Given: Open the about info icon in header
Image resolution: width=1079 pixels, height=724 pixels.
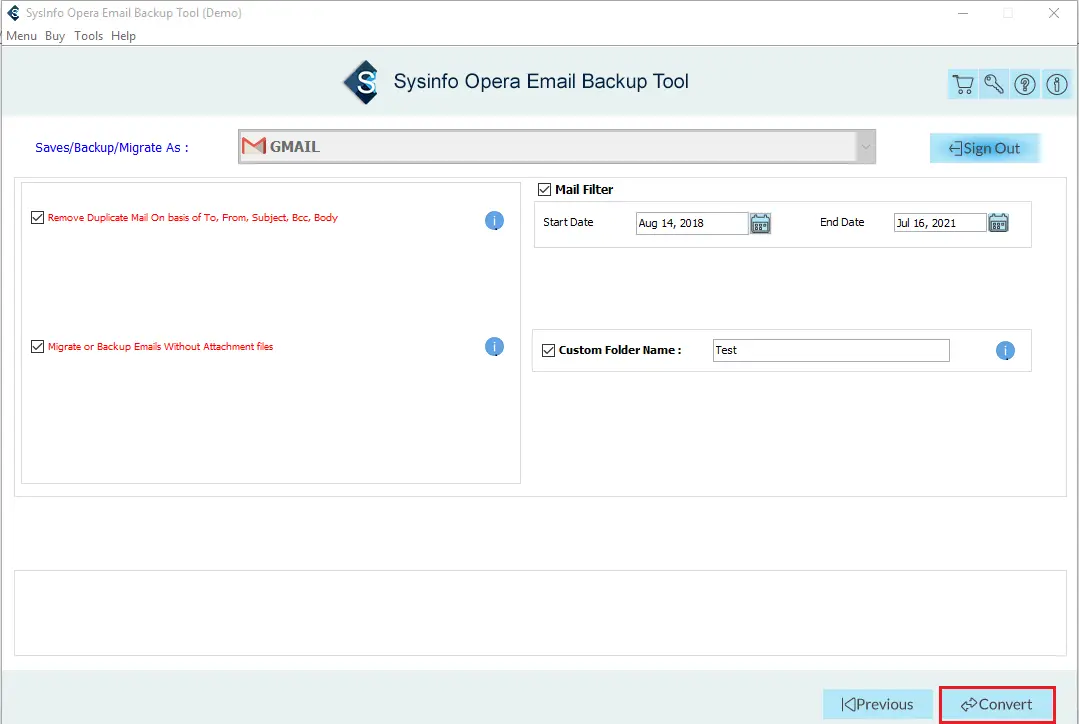Looking at the screenshot, I should (x=1056, y=85).
